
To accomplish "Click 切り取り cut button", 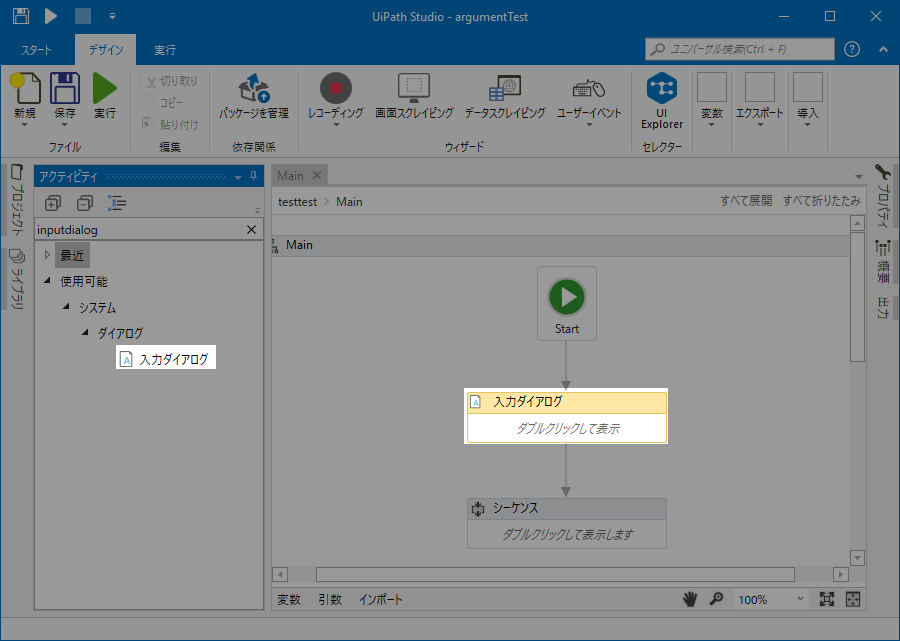I will pyautogui.click(x=170, y=81).
